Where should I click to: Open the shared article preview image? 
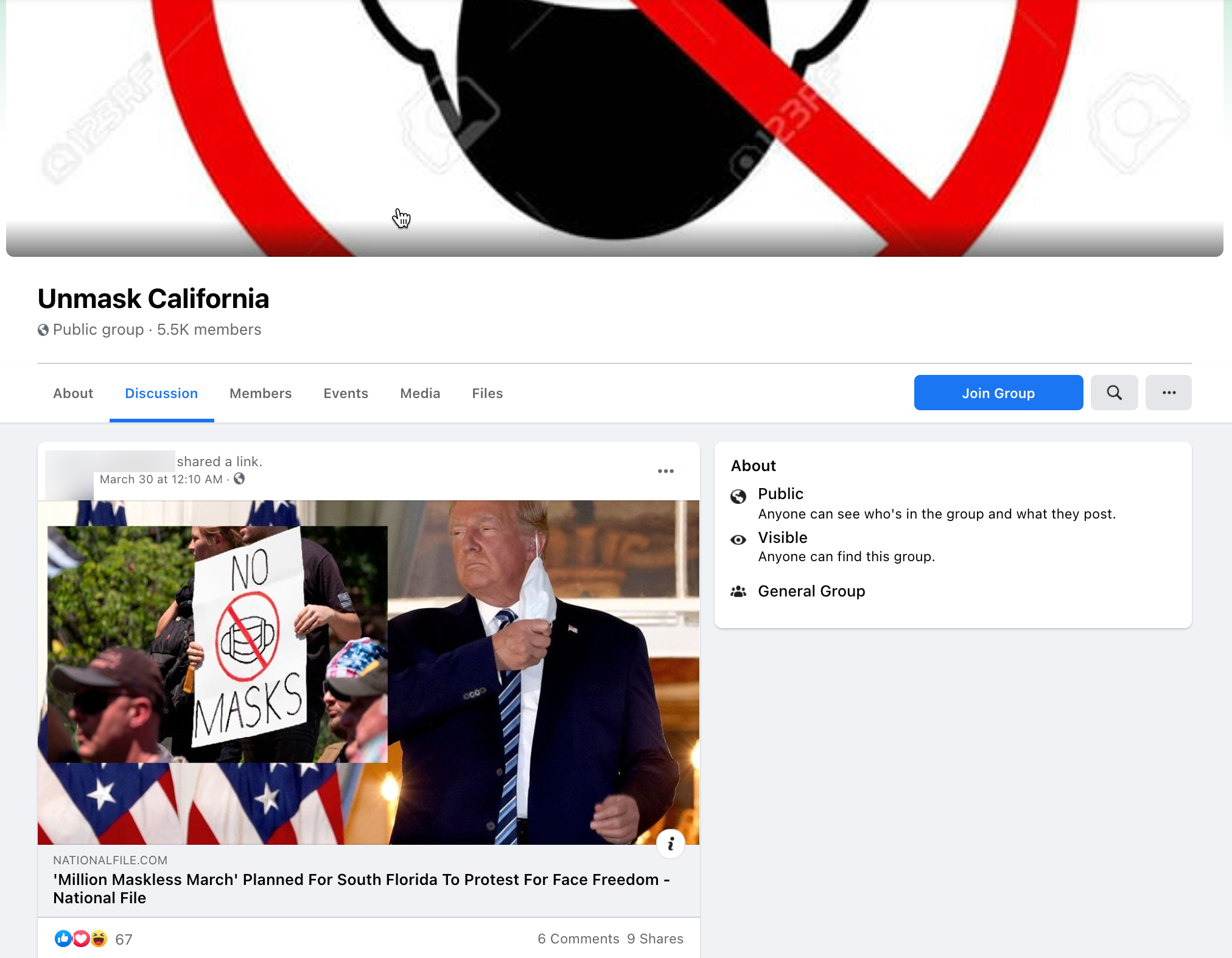[368, 672]
